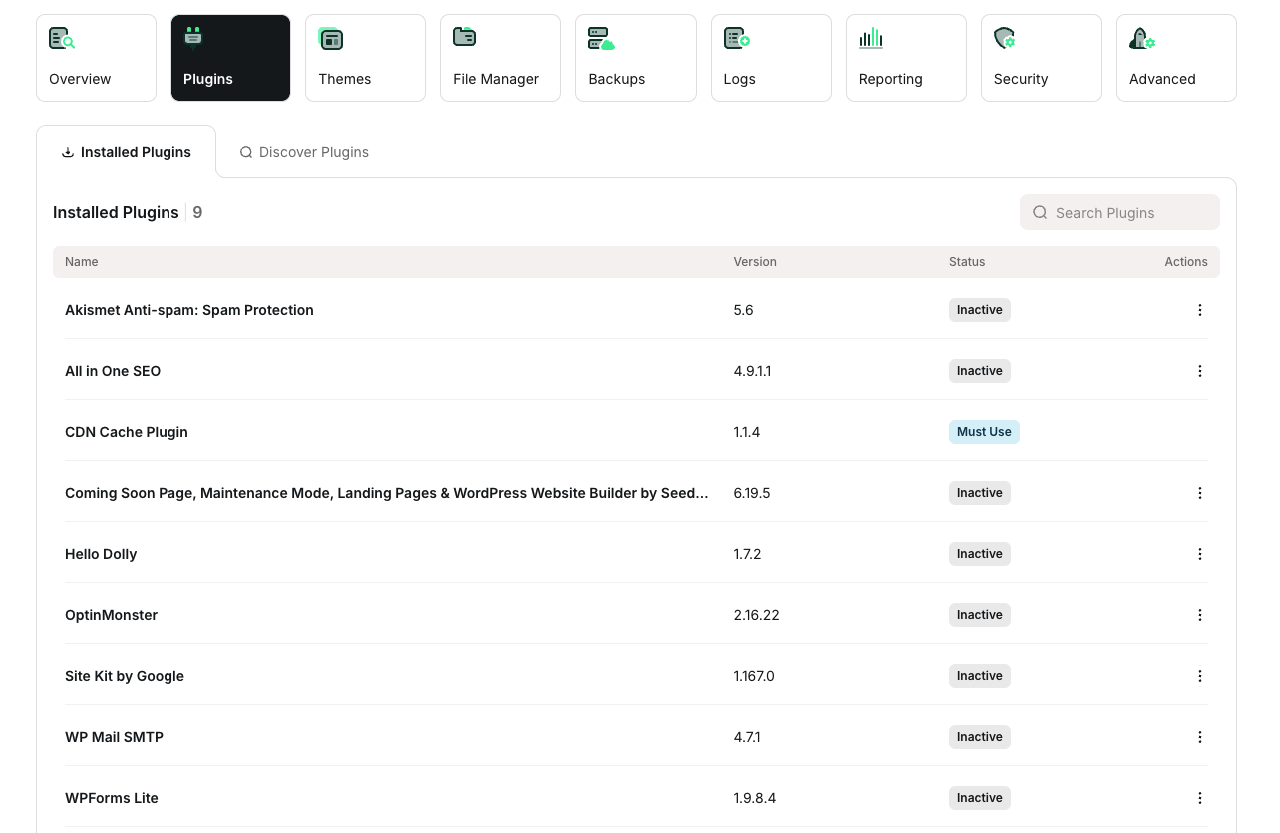This screenshot has height=833, width=1280.
Task: Click the Inactive badge for WPForms Lite
Action: (980, 798)
